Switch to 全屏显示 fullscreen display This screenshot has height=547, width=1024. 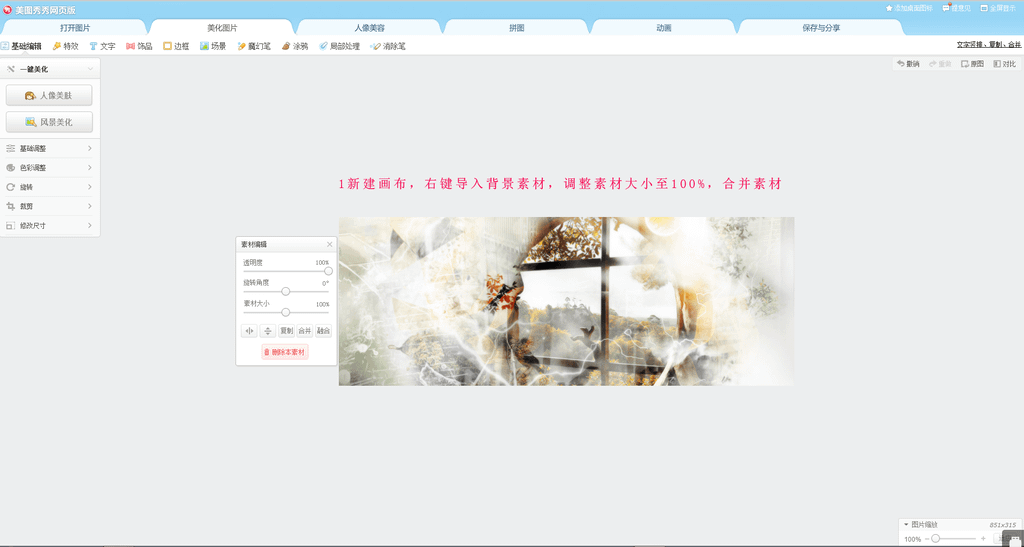998,8
